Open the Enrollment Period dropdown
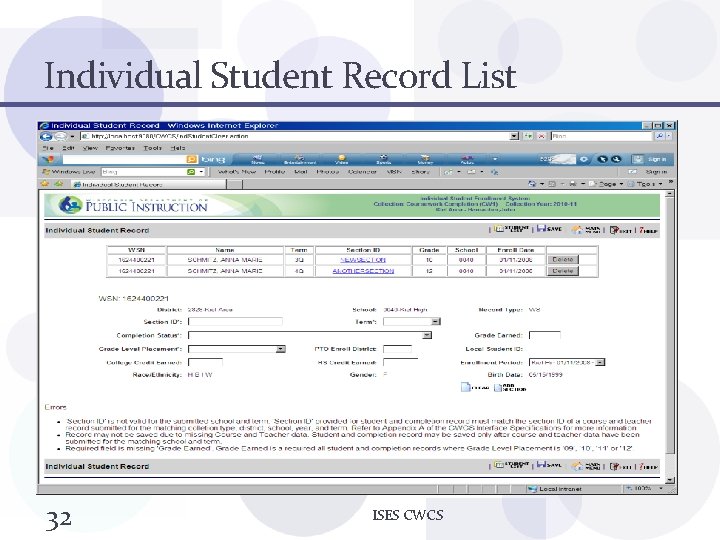 coord(601,362)
